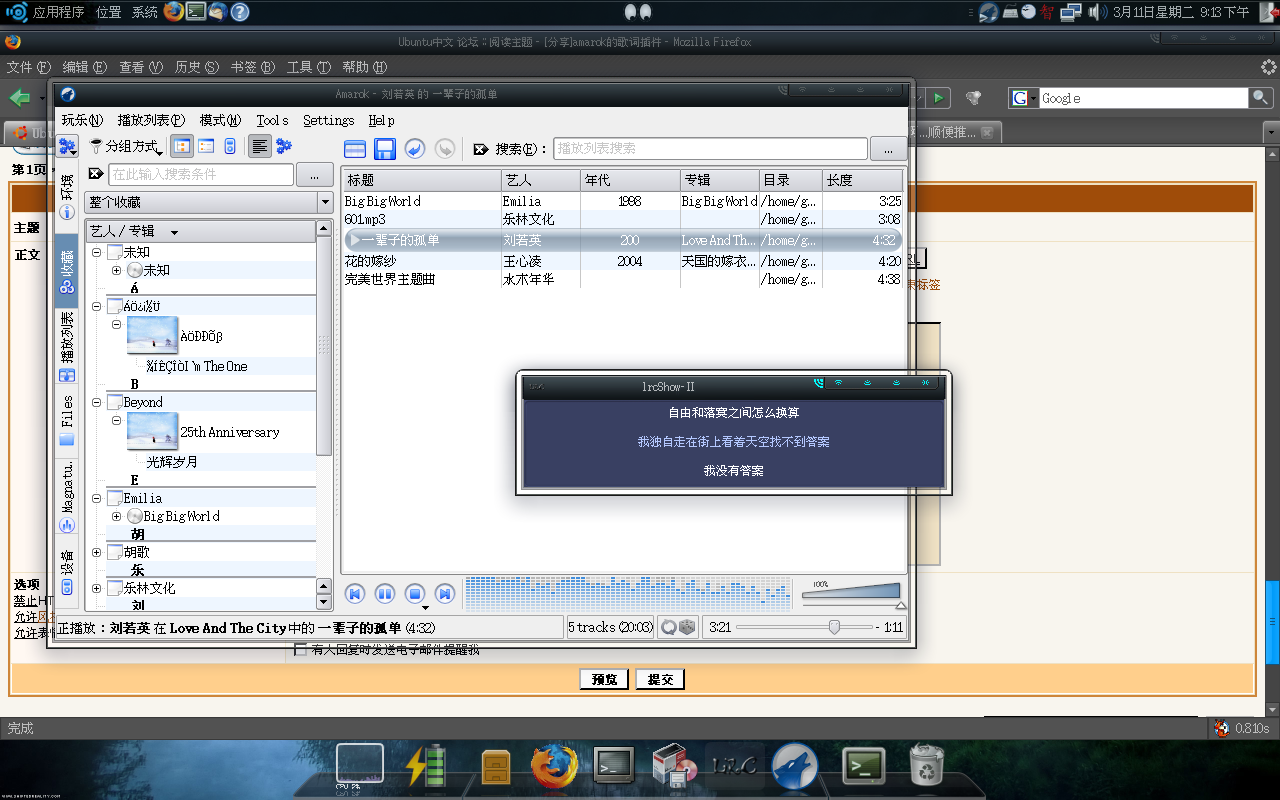
Task: Skip to the previous track
Action: tap(354, 594)
